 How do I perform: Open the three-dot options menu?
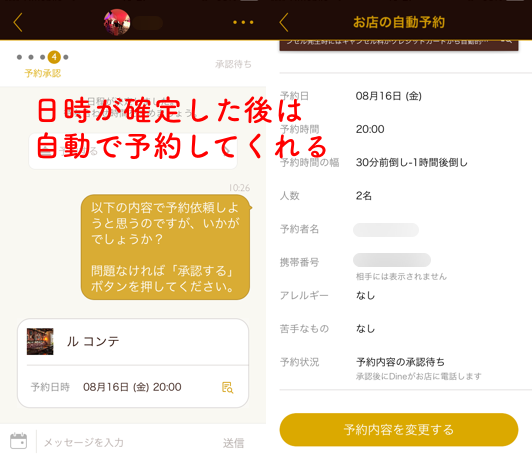coord(243,22)
